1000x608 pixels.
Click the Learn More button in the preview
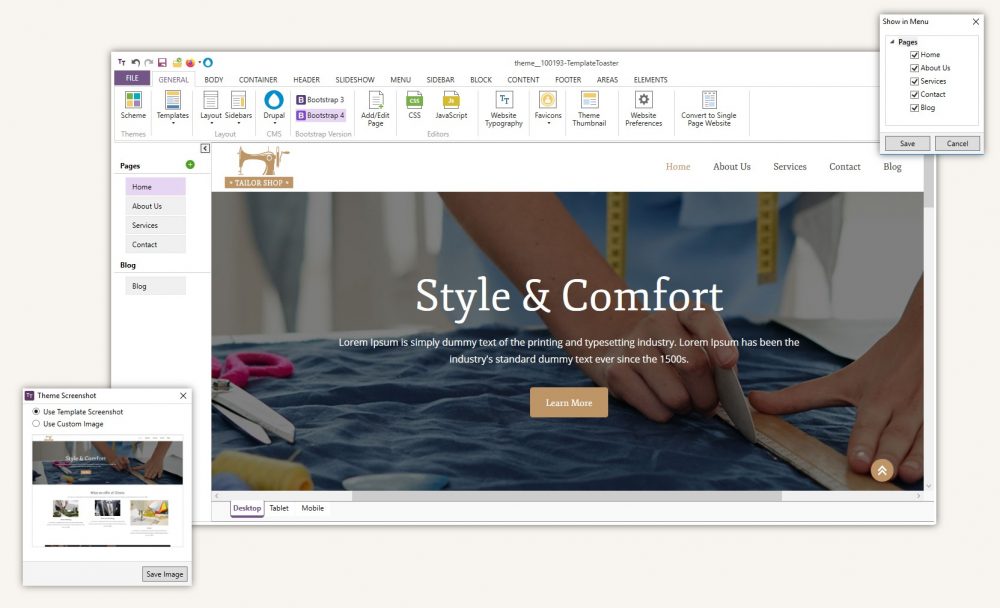tap(568, 402)
